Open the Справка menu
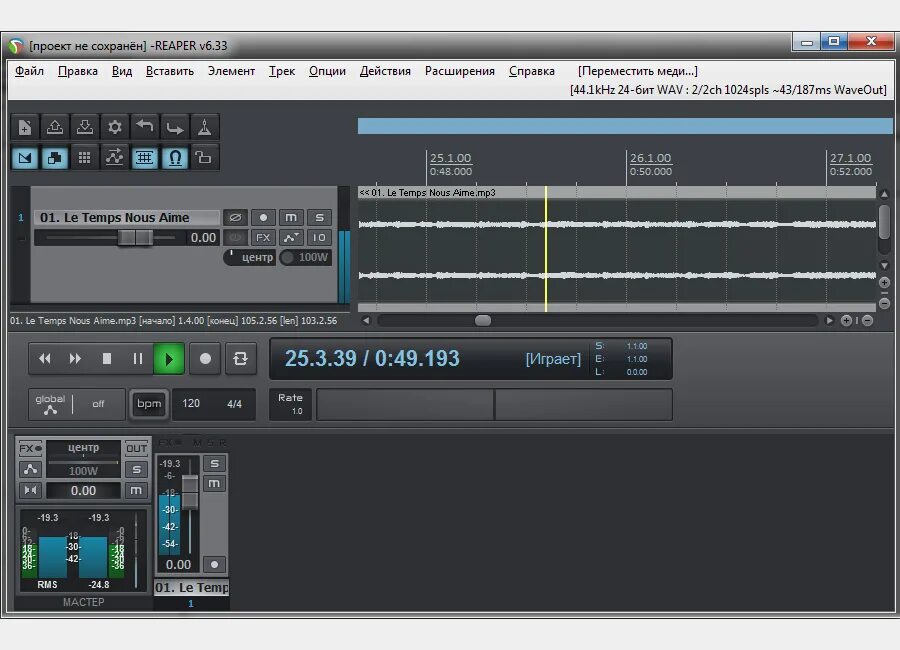Screen dimensions: 900x650 tap(532, 71)
